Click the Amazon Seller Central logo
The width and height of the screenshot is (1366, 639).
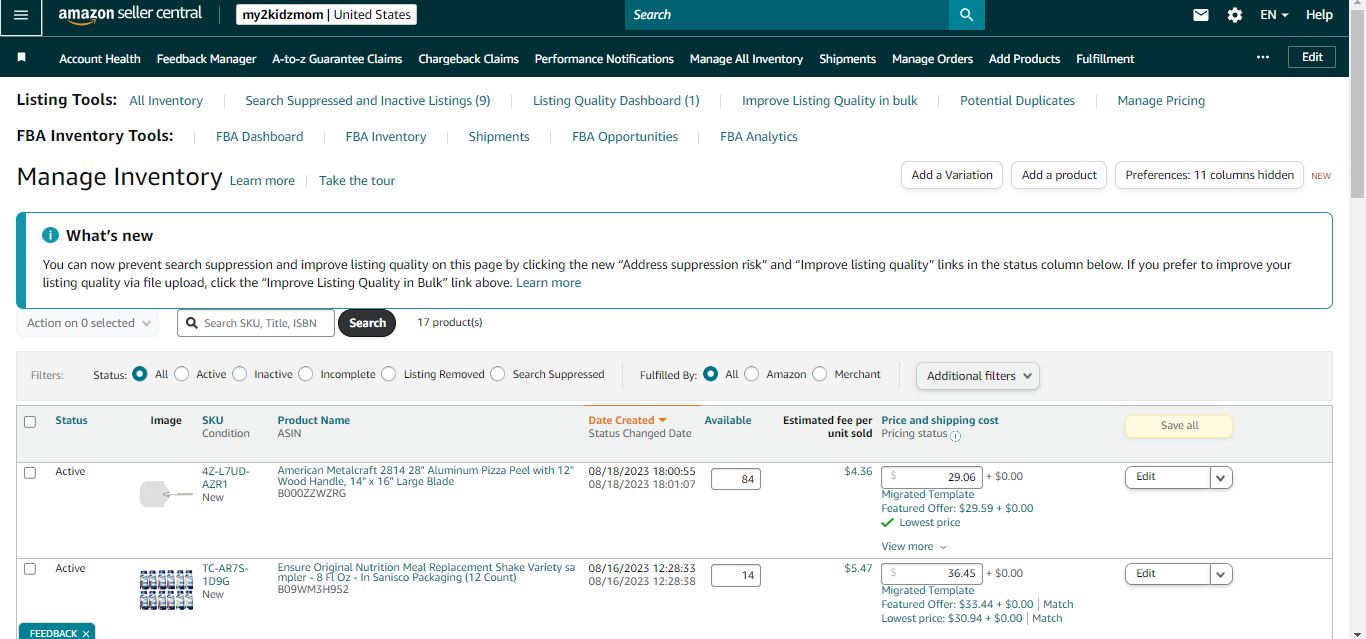click(x=130, y=14)
